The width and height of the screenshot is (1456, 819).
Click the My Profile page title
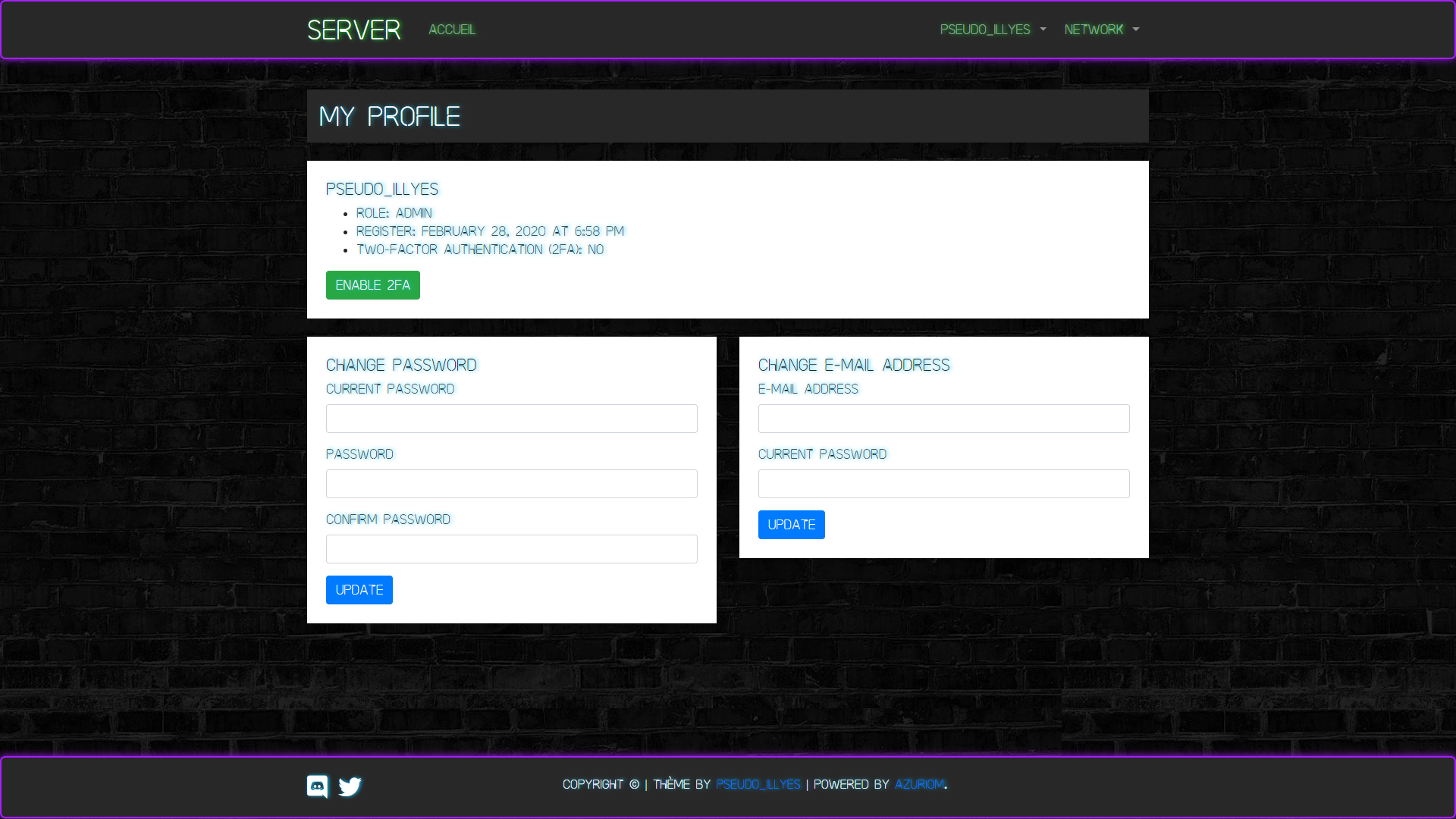[x=389, y=117]
